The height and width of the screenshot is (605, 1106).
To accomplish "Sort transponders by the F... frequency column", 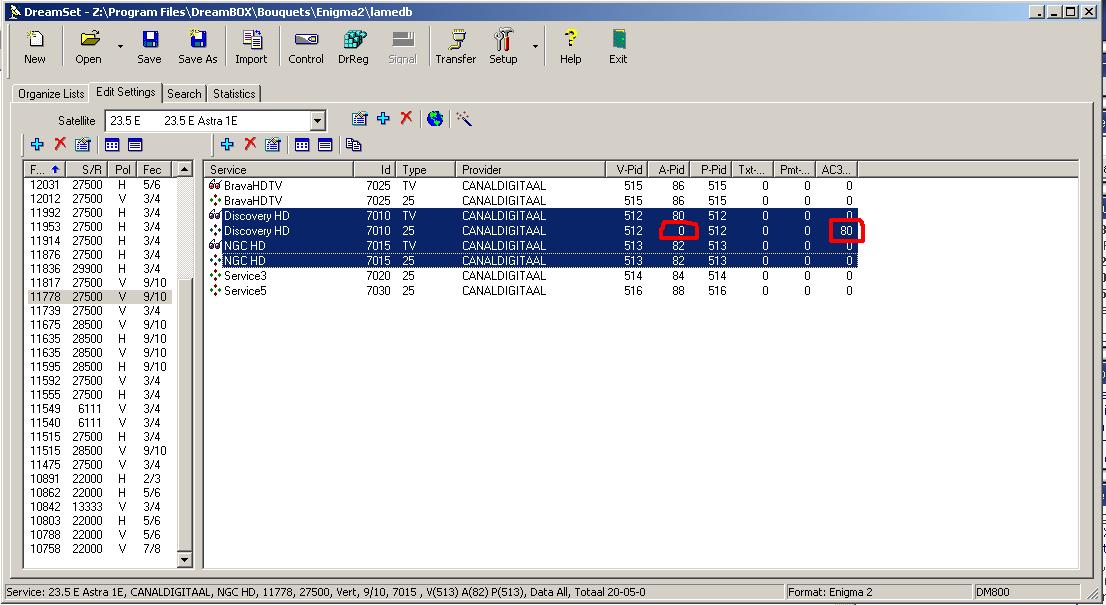I will tap(45, 169).
